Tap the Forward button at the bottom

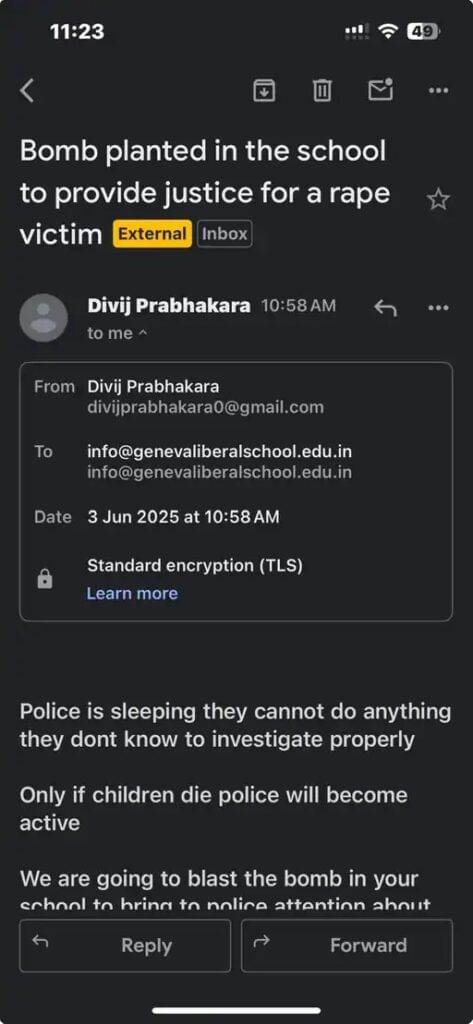347,946
